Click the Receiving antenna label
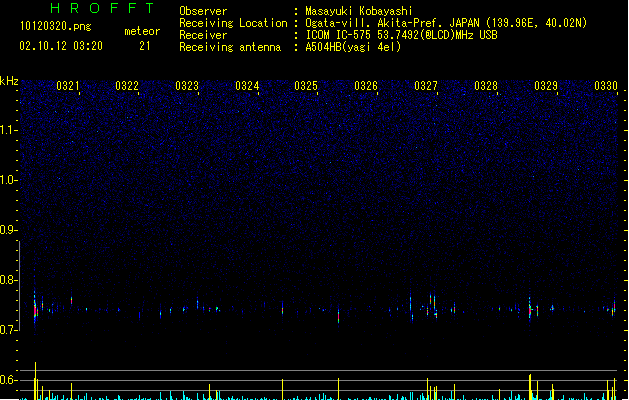Viewport: 629px width, 400px height. click(230, 47)
